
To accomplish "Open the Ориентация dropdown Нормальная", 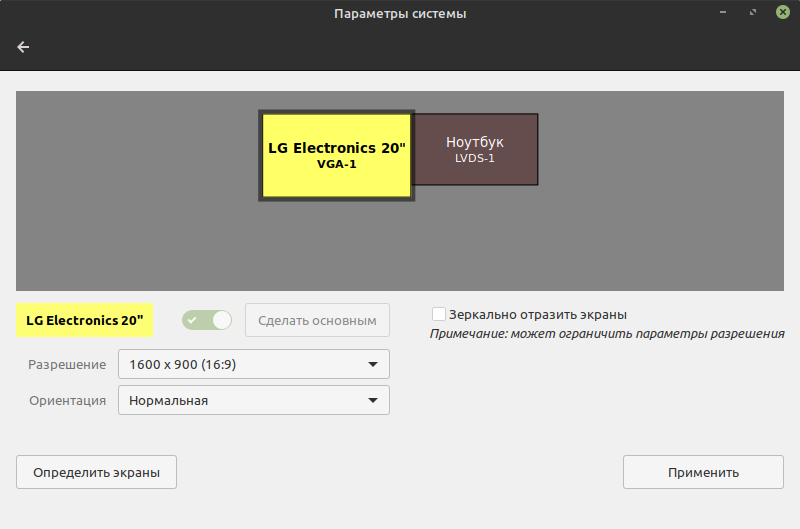I will [254, 400].
